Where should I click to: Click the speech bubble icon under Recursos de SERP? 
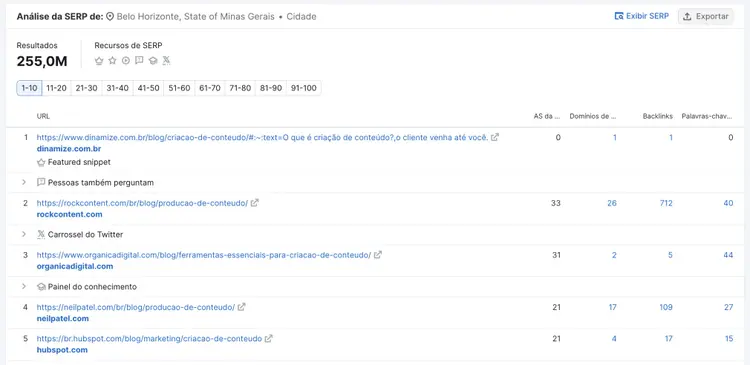[139, 61]
